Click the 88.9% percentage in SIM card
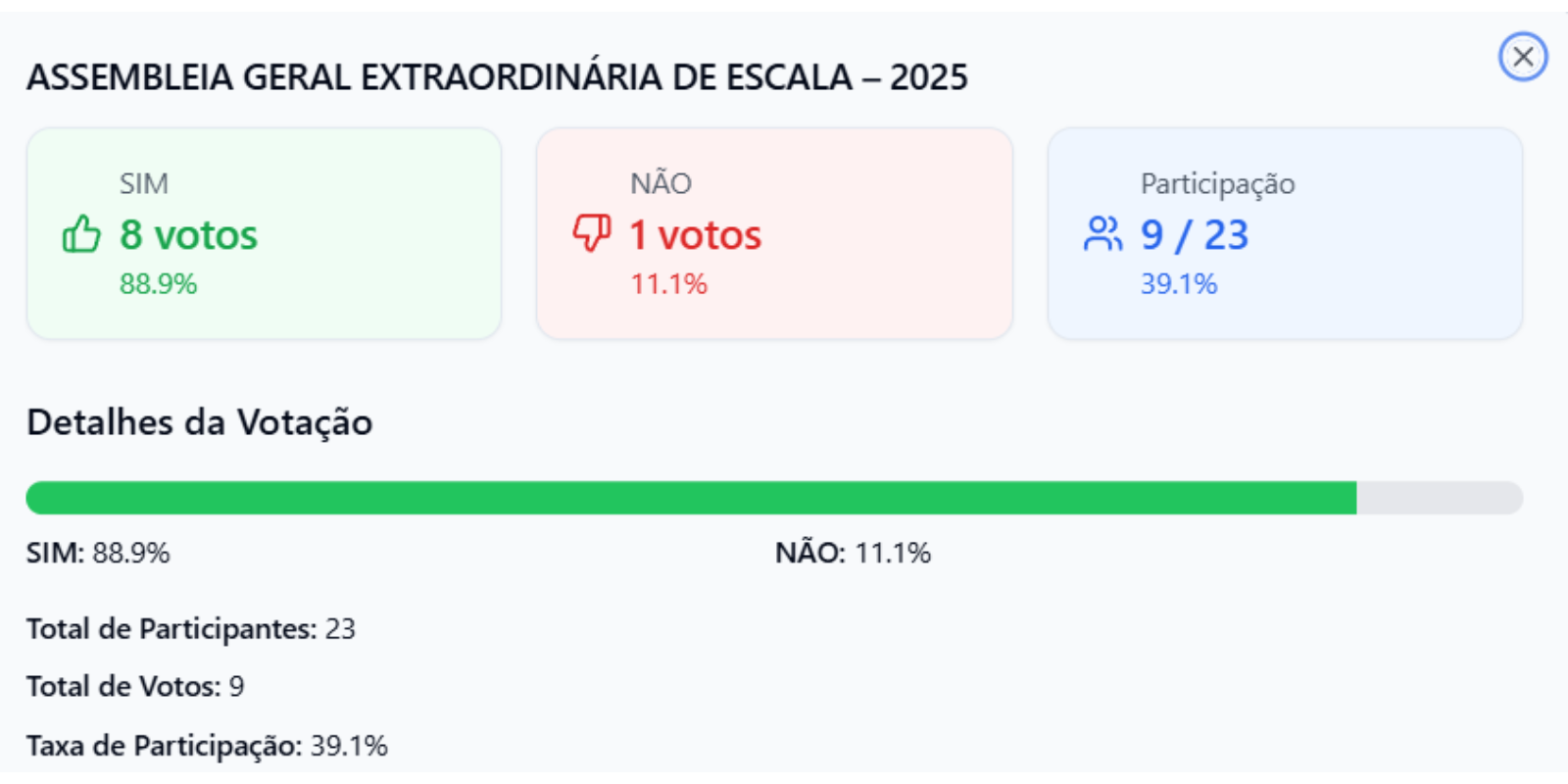 (158, 284)
